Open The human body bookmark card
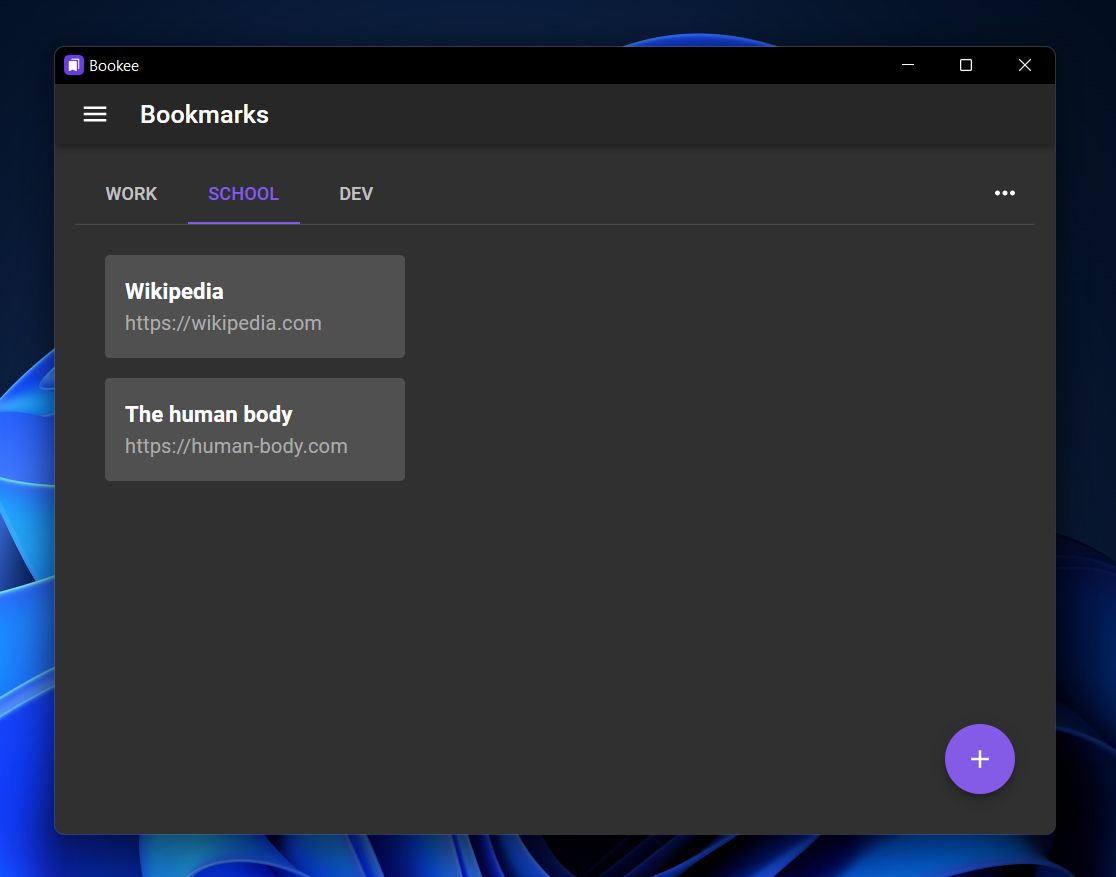1116x877 pixels. tap(254, 430)
